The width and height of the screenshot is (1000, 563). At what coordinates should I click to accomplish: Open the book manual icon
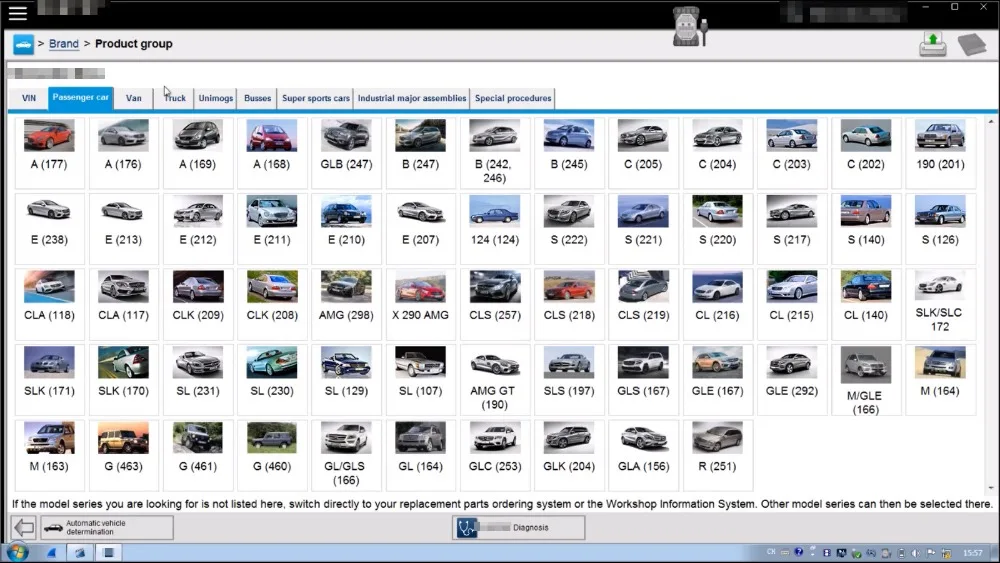[970, 45]
